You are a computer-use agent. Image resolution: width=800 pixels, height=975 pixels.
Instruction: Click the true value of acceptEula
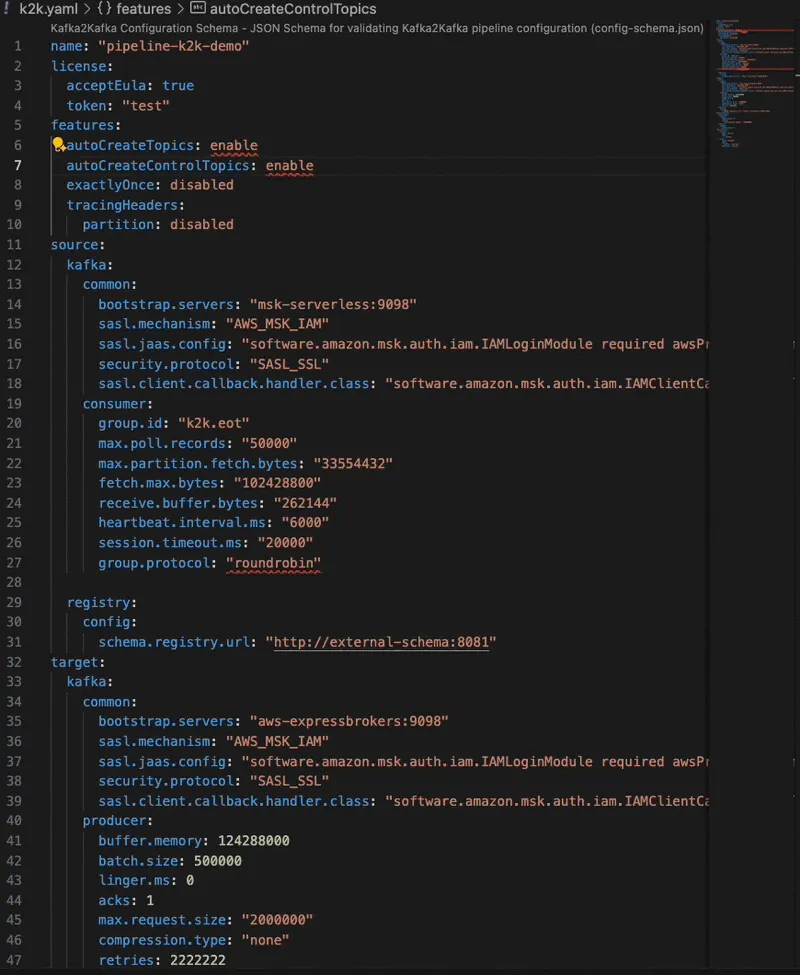(x=178, y=85)
